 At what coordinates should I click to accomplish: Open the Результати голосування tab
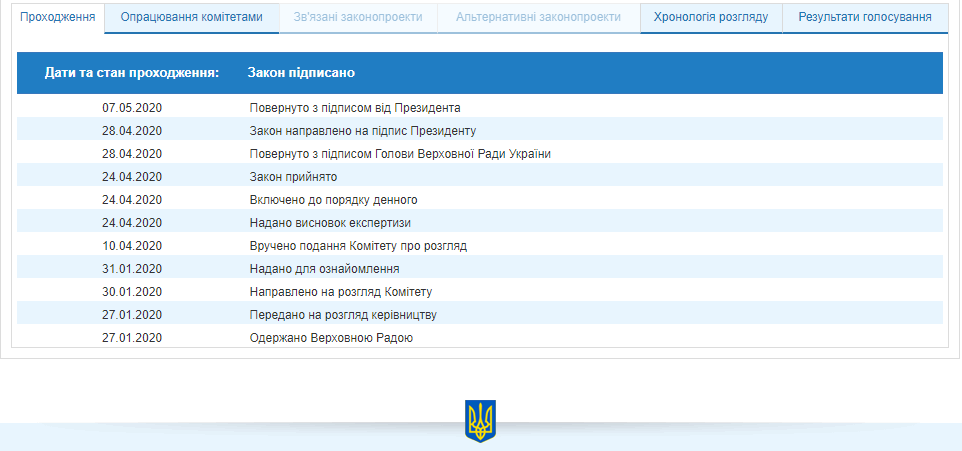pos(865,17)
